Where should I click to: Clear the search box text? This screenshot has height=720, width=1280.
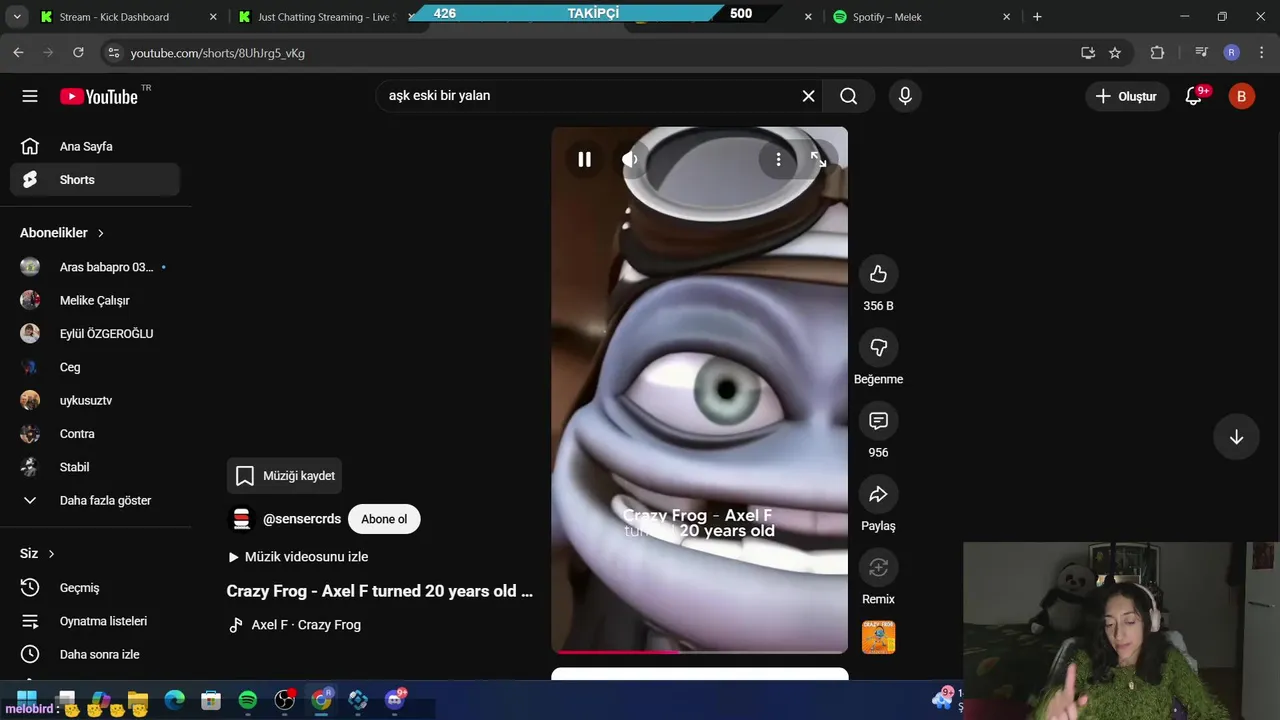pyautogui.click(x=808, y=96)
